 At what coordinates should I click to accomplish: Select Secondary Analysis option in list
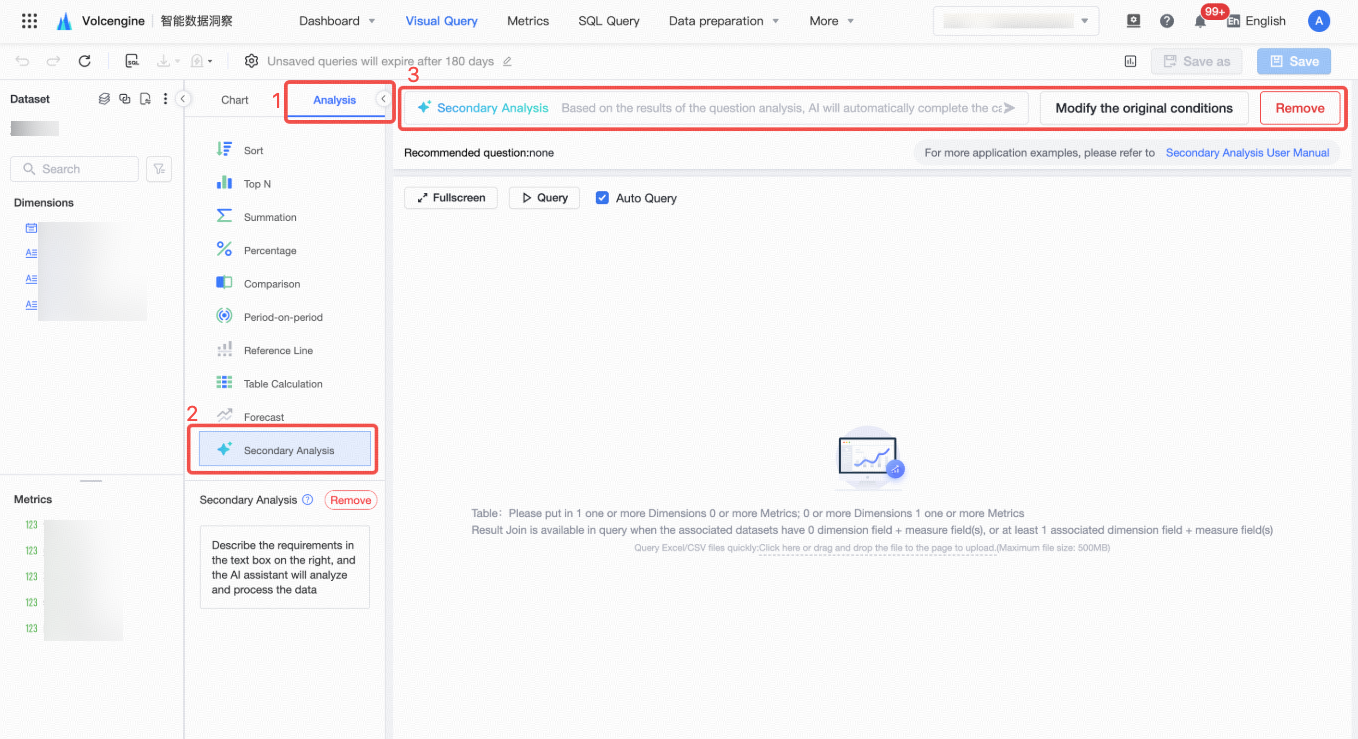click(285, 450)
